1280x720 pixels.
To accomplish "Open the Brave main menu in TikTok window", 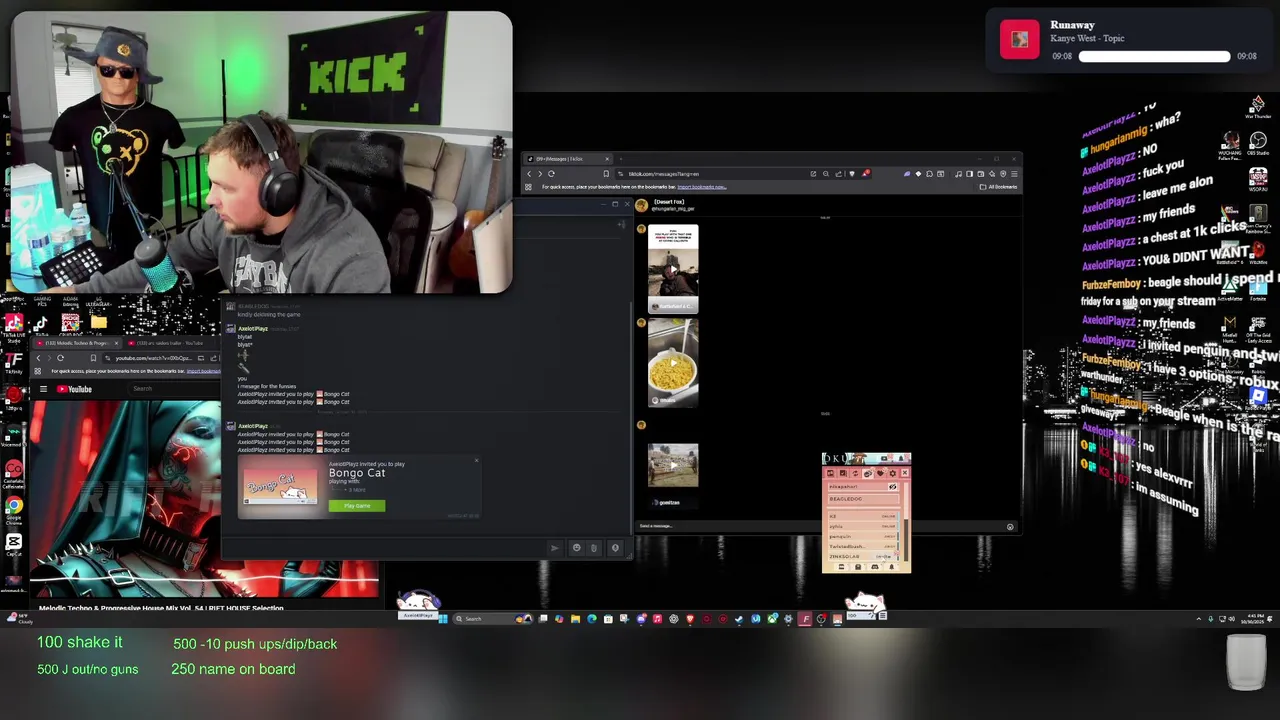I will (1015, 174).
